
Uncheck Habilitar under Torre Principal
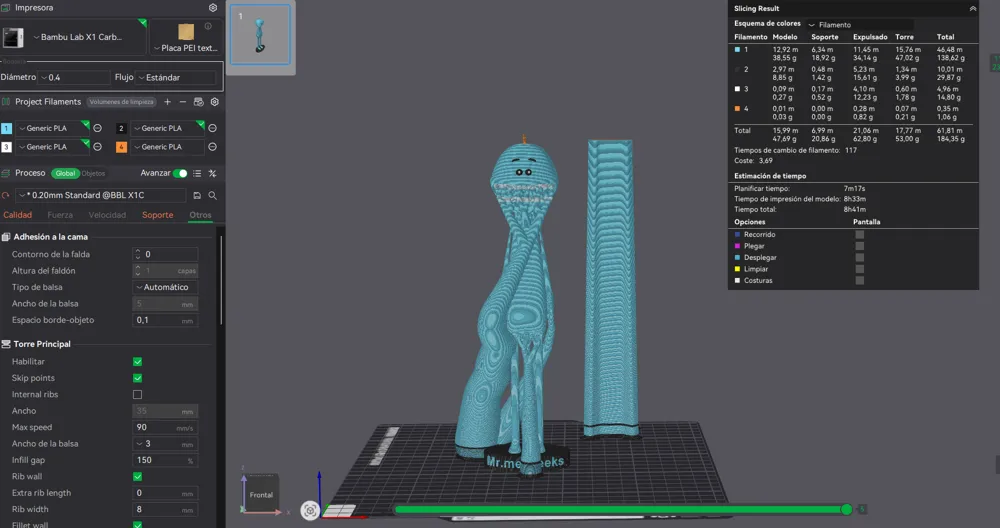click(x=137, y=362)
